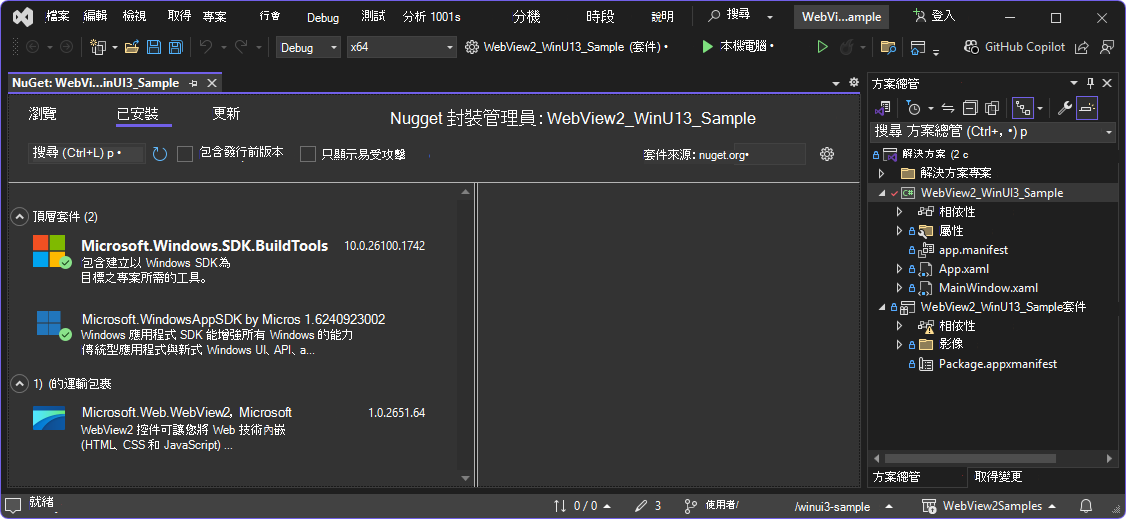Pin the NuGet document tab
1126x519 pixels.
pyautogui.click(x=193, y=83)
